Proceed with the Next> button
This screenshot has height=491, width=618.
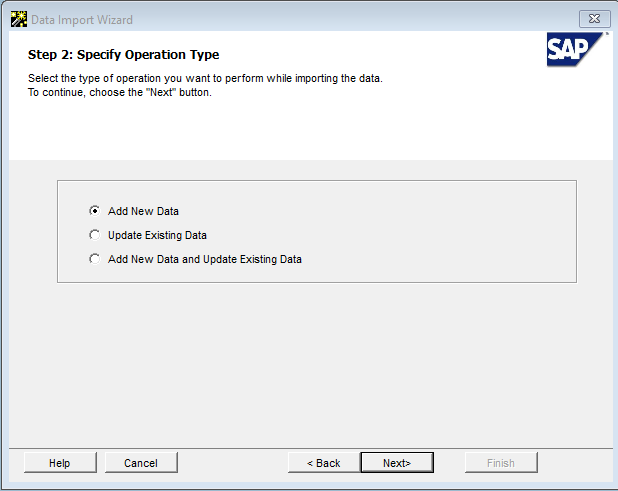tap(396, 463)
